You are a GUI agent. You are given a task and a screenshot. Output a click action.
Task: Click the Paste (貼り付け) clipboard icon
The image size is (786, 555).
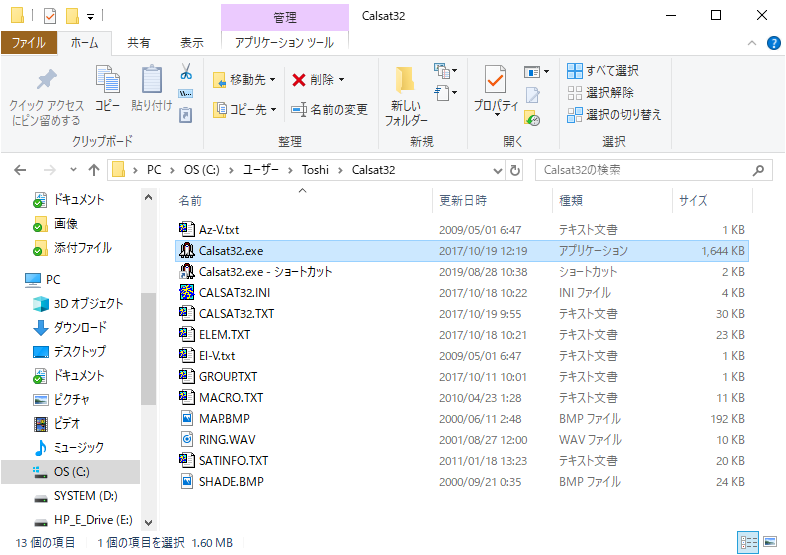152,79
